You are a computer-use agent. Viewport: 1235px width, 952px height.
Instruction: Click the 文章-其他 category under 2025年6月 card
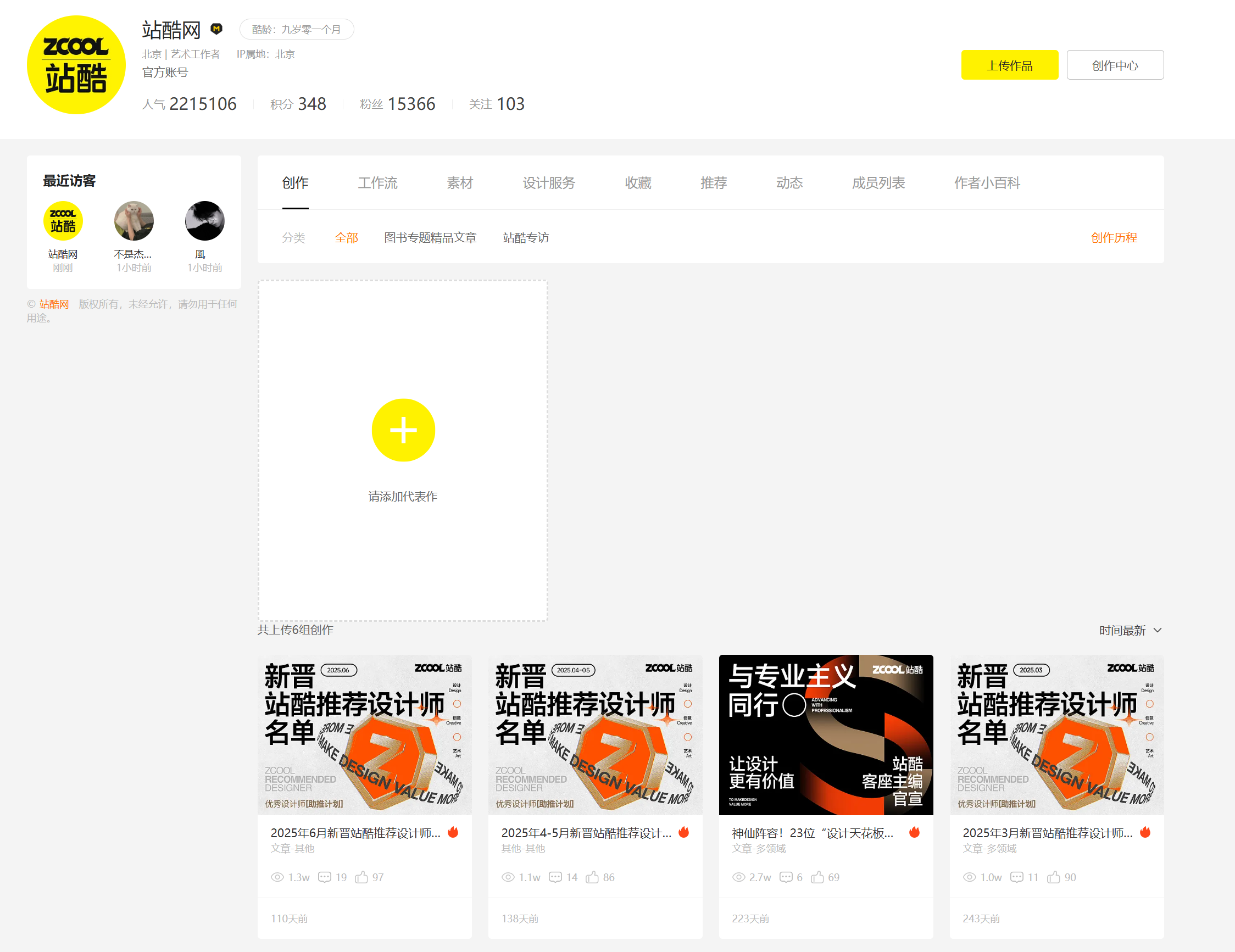(x=292, y=848)
